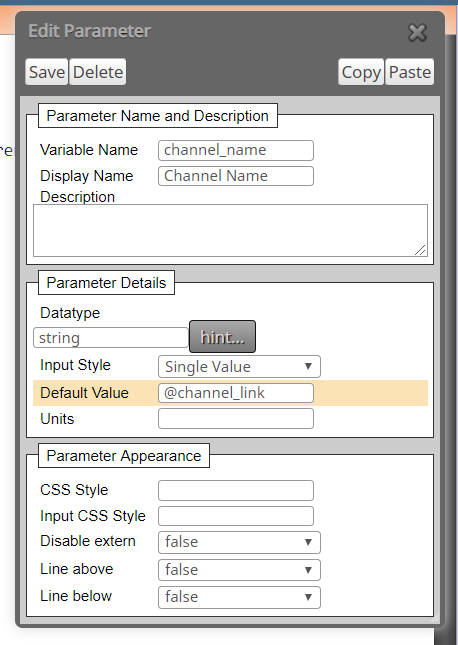Click inside the Description text area
This screenshot has height=645, width=458.
230,230
